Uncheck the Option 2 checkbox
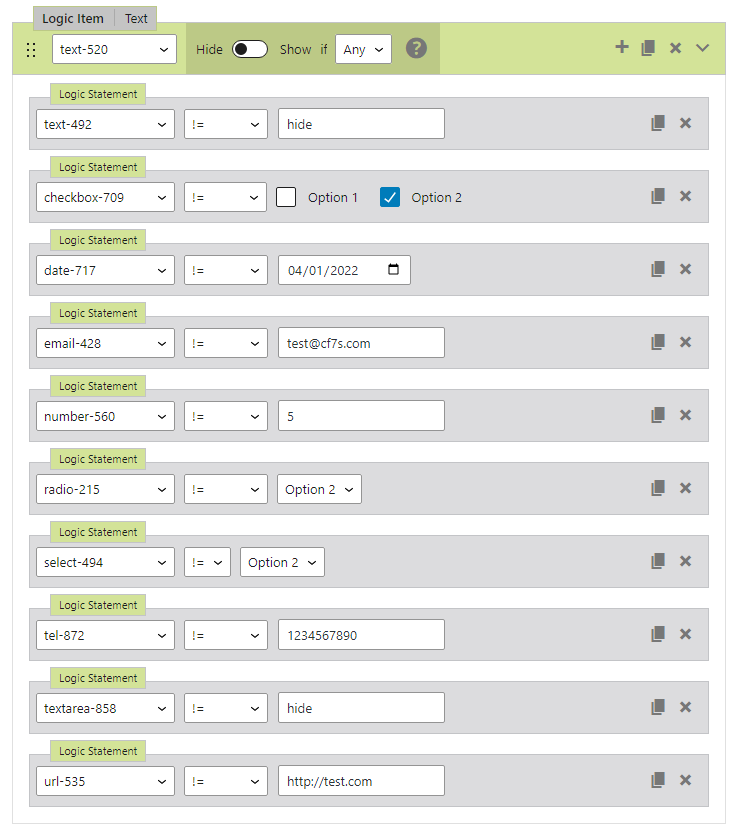The width and height of the screenshot is (739, 829). 390,197
